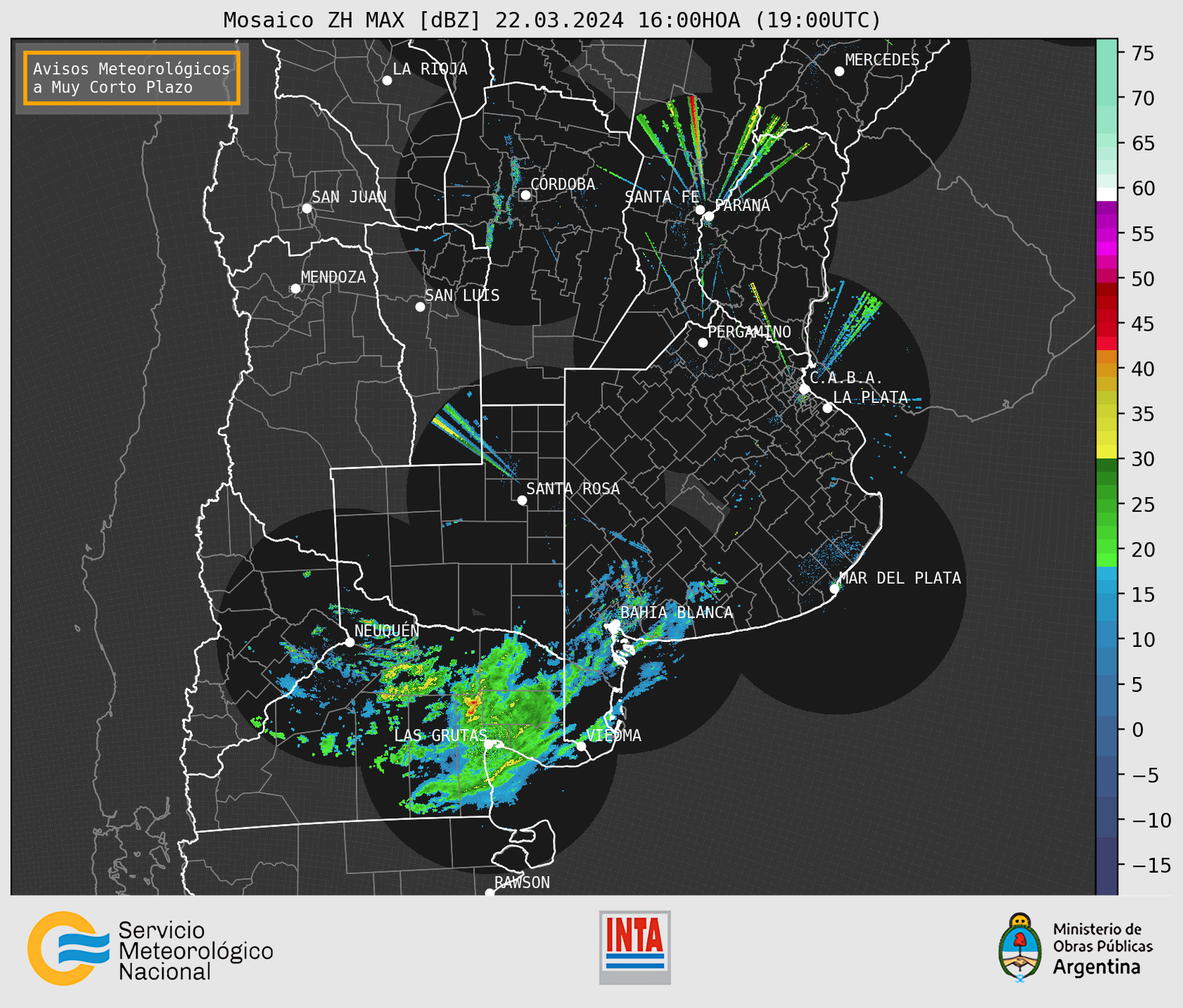Click the orange 40 dBZ band on color scale
Screen dimensions: 1183x1008
1107,369
